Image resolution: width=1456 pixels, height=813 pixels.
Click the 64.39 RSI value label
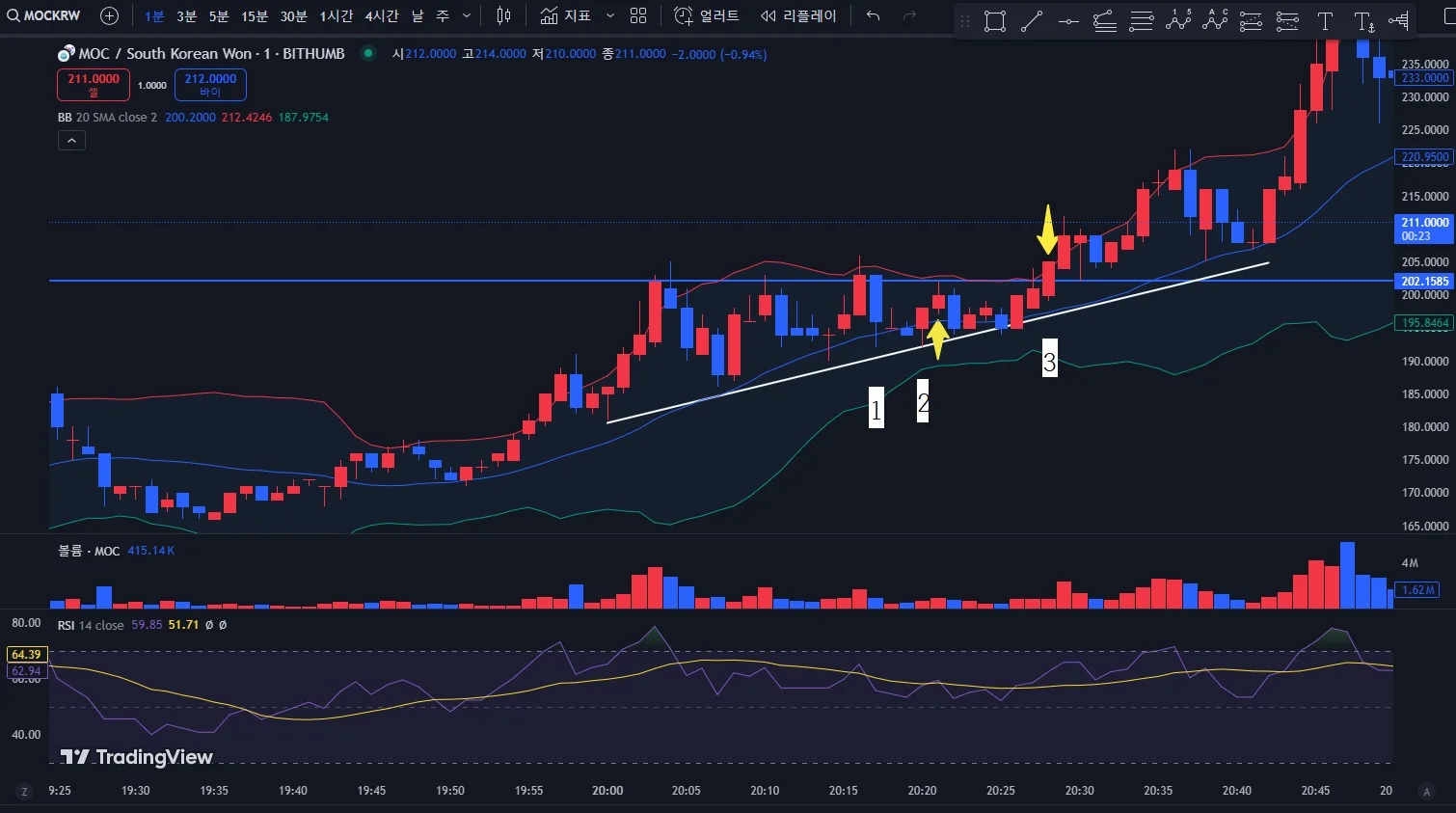click(x=26, y=655)
